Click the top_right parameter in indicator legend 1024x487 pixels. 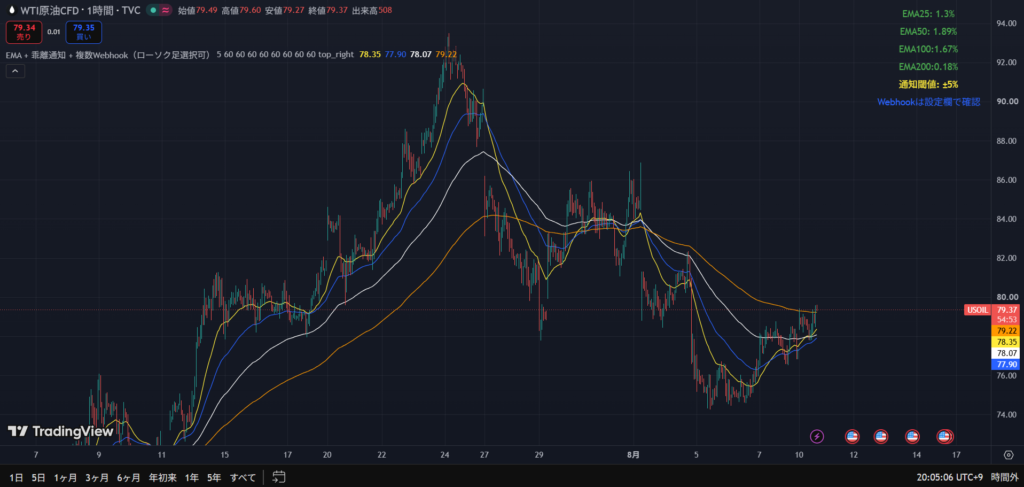pyautogui.click(x=336, y=55)
